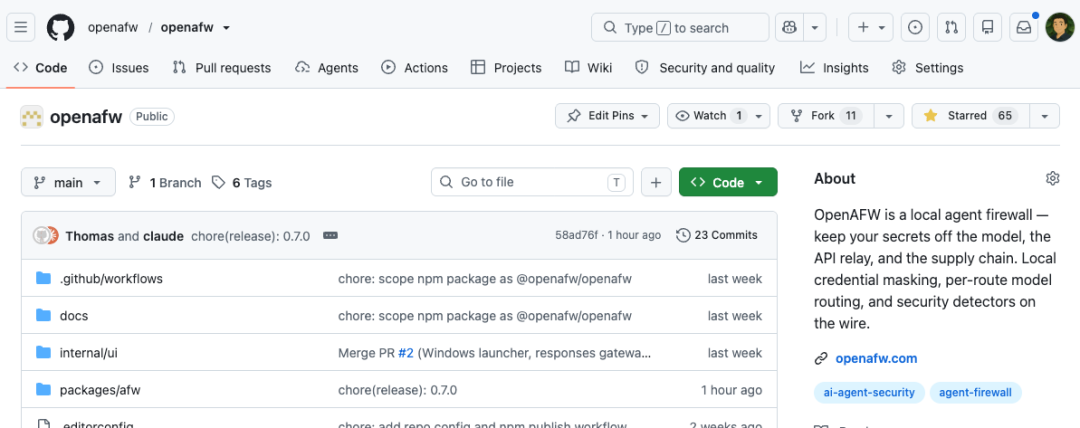Viewport: 1080px width, 428px height.
Task: Click the packages/afw folder icon
Action: click(43, 390)
